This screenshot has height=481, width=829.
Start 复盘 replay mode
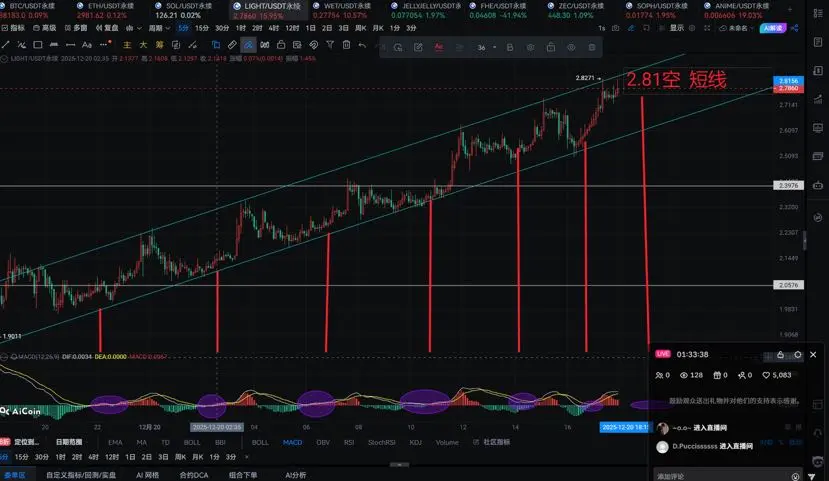pos(107,28)
